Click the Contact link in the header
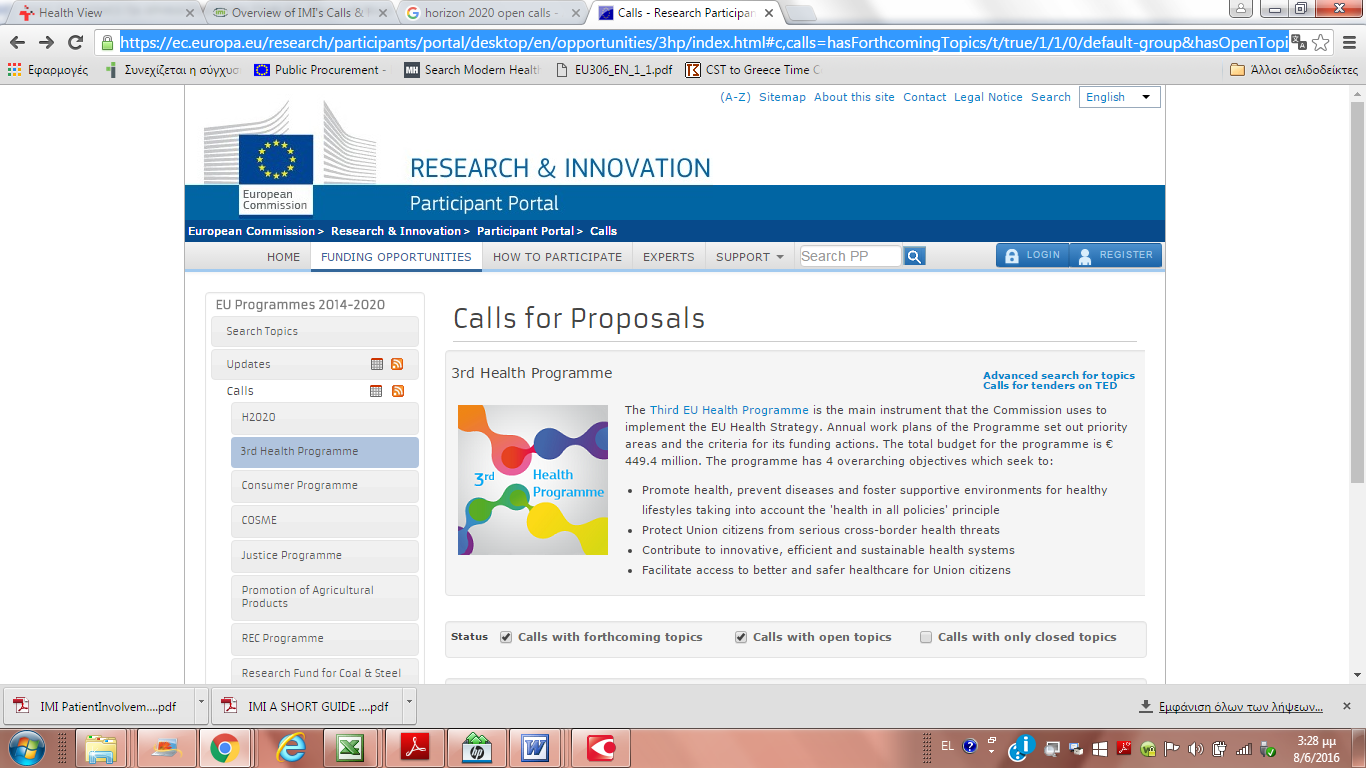The image size is (1366, 768). click(x=924, y=97)
